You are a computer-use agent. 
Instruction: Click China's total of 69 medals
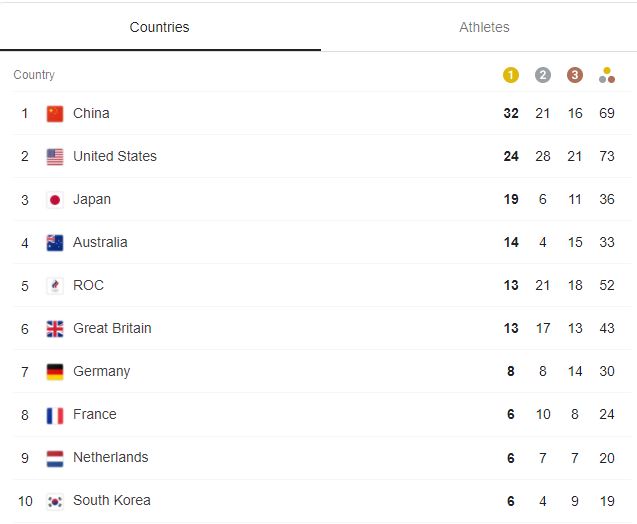607,113
